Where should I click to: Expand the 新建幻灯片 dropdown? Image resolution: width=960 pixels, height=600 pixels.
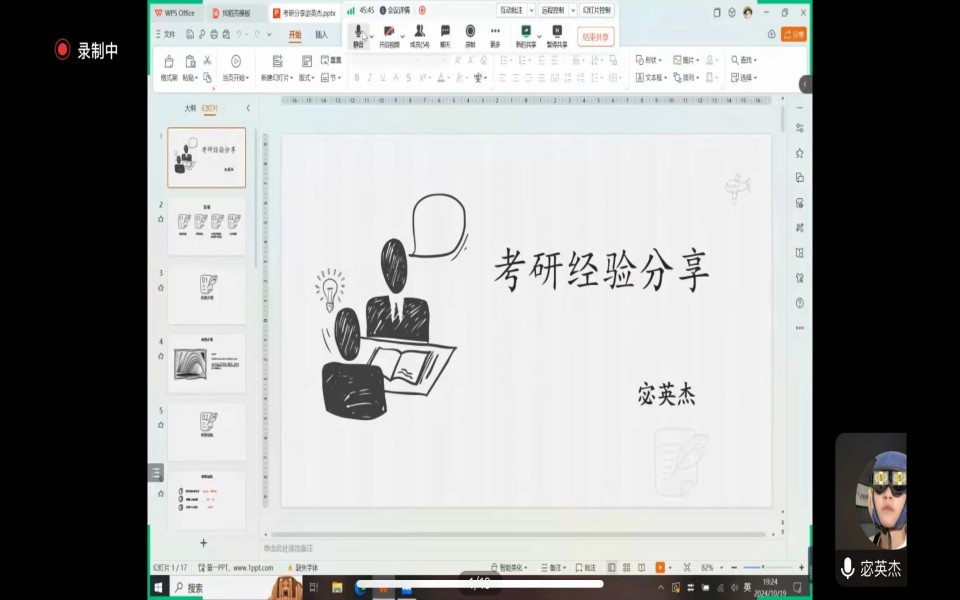coord(281,78)
